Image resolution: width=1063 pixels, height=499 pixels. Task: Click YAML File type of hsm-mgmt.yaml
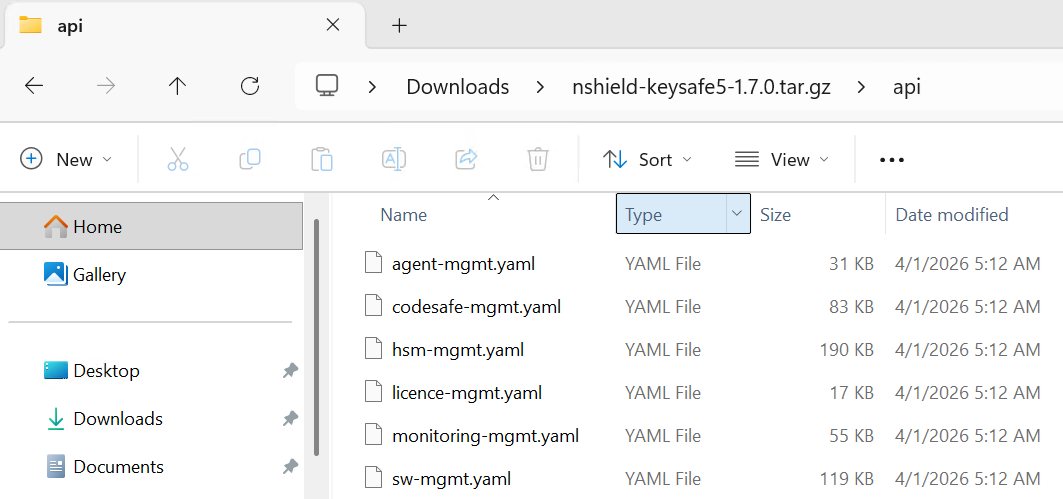tap(662, 350)
